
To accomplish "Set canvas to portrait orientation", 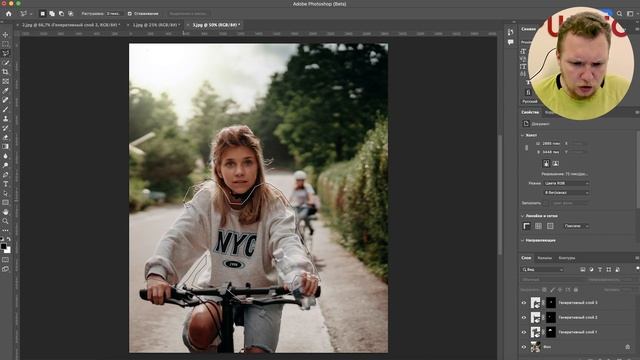I will pos(546,163).
